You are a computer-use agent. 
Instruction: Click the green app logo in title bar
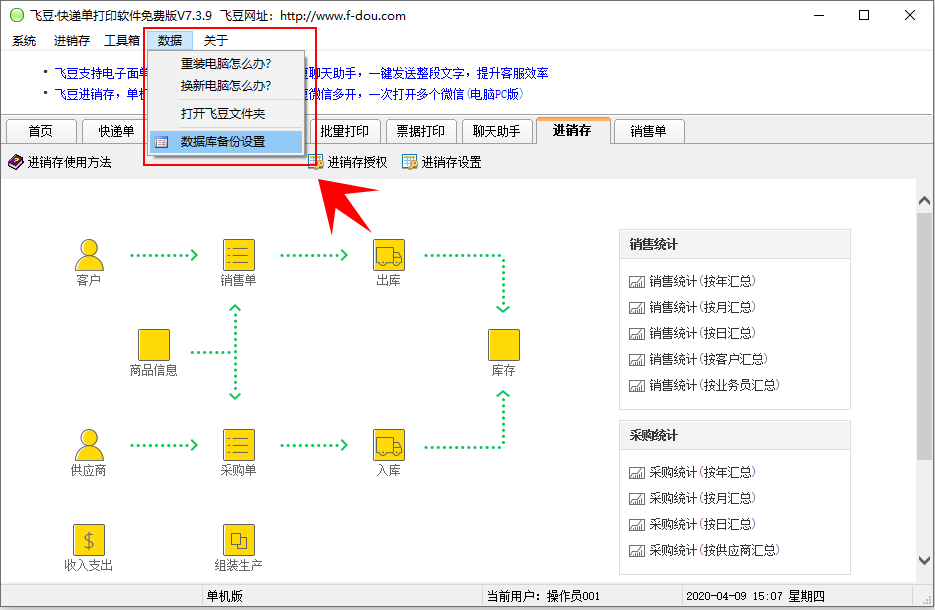(x=17, y=16)
